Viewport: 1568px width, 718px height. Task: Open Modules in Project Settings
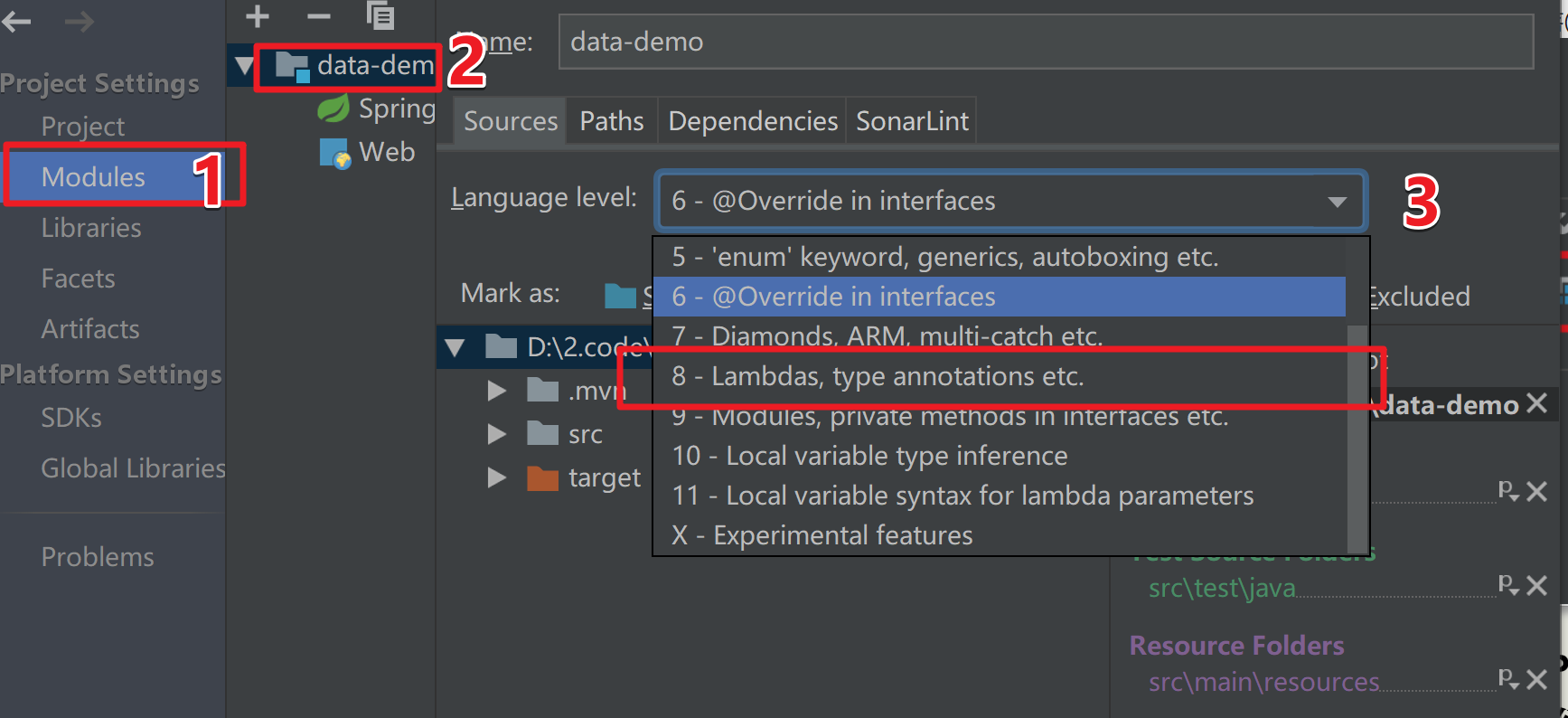tap(93, 177)
